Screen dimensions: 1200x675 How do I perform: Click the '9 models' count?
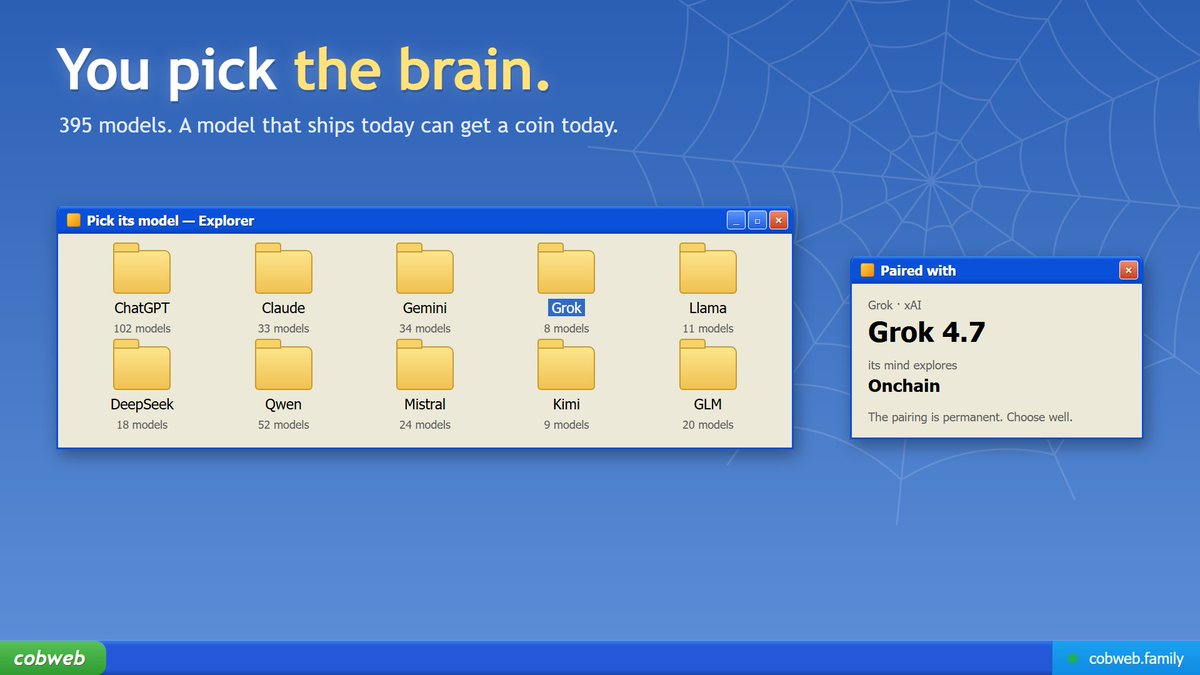tap(566, 424)
